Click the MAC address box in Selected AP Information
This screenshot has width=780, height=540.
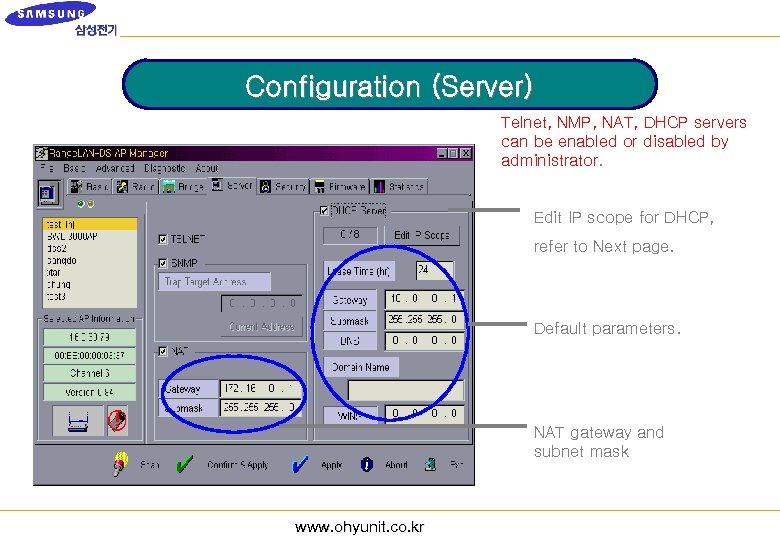pyautogui.click(x=90, y=356)
